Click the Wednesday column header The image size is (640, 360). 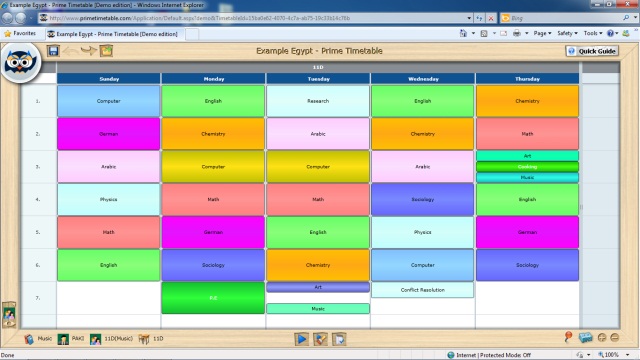(x=423, y=79)
